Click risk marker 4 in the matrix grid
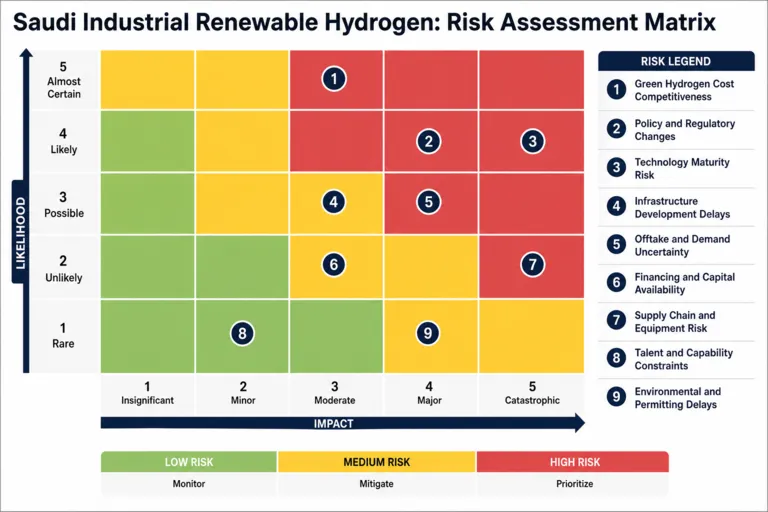Viewport: 768px width, 512px height. pyautogui.click(x=334, y=202)
